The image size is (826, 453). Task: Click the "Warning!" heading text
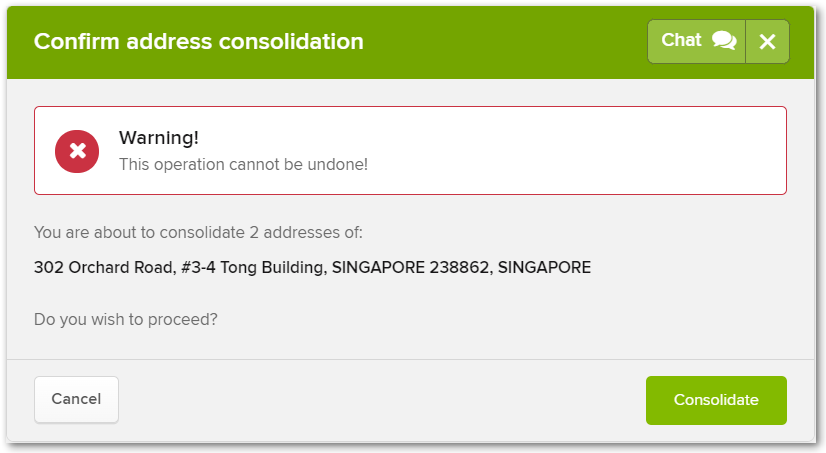[x=159, y=137]
